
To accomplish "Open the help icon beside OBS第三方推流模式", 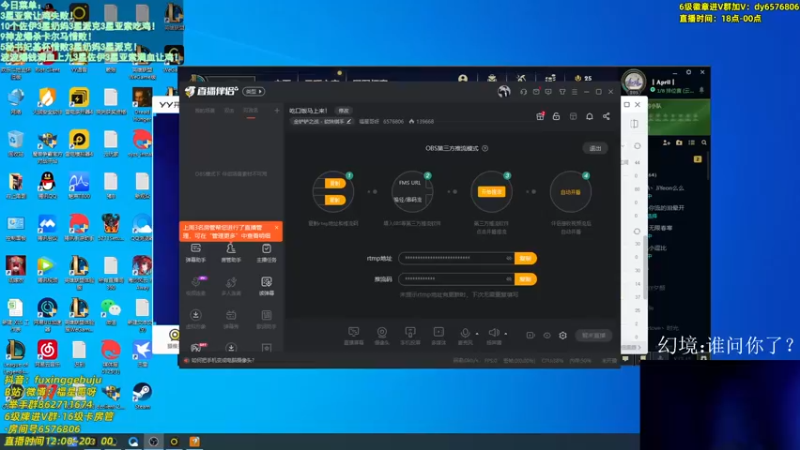I will click(x=485, y=148).
